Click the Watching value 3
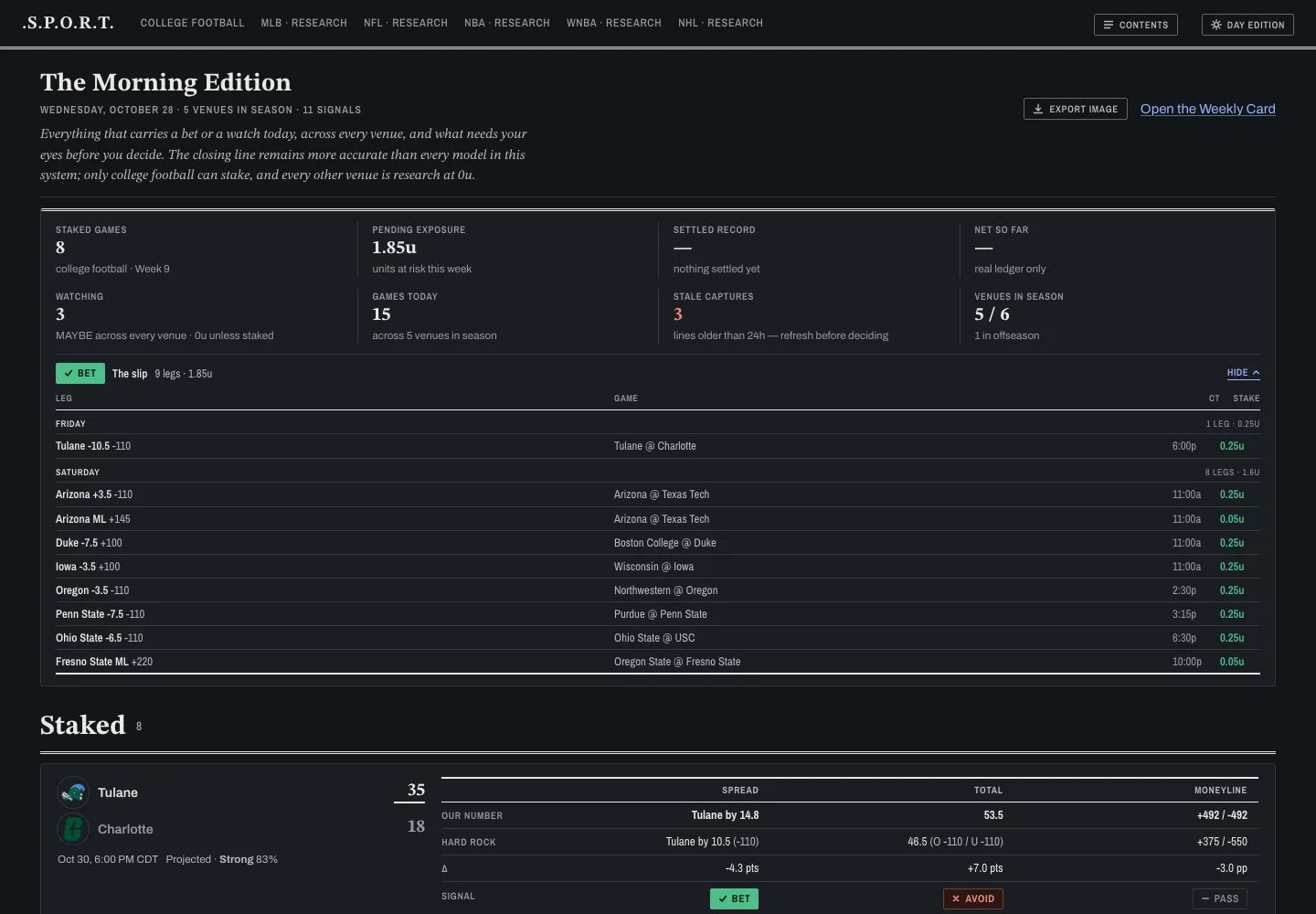 [x=60, y=314]
